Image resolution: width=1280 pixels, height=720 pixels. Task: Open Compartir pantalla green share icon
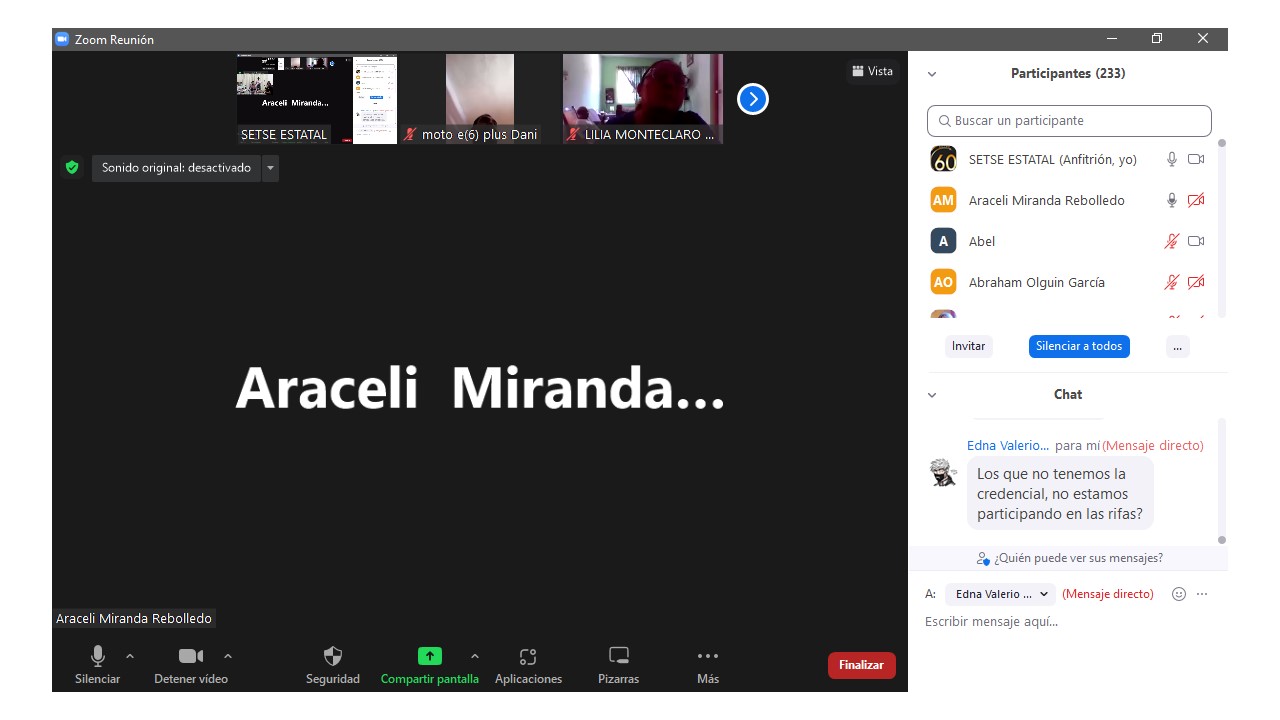pos(429,657)
